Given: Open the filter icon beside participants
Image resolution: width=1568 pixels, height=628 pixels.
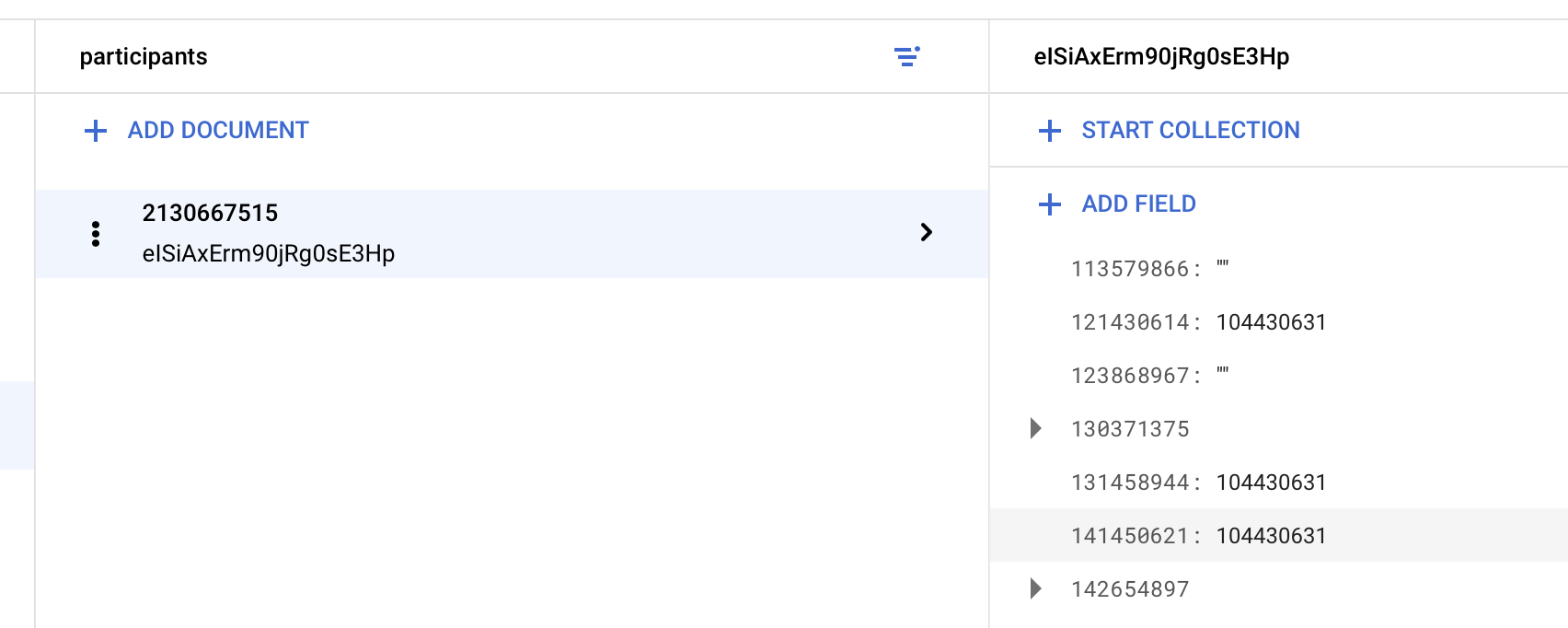Looking at the screenshot, I should pyautogui.click(x=907, y=57).
